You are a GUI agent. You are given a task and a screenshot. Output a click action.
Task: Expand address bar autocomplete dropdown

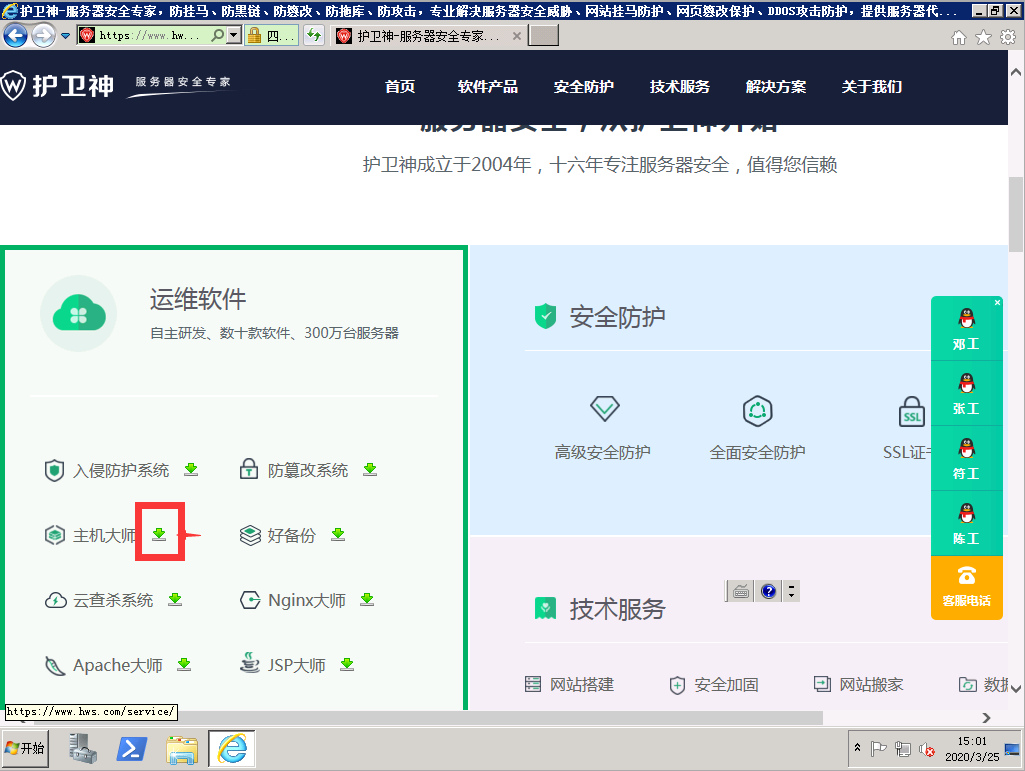[x=234, y=36]
